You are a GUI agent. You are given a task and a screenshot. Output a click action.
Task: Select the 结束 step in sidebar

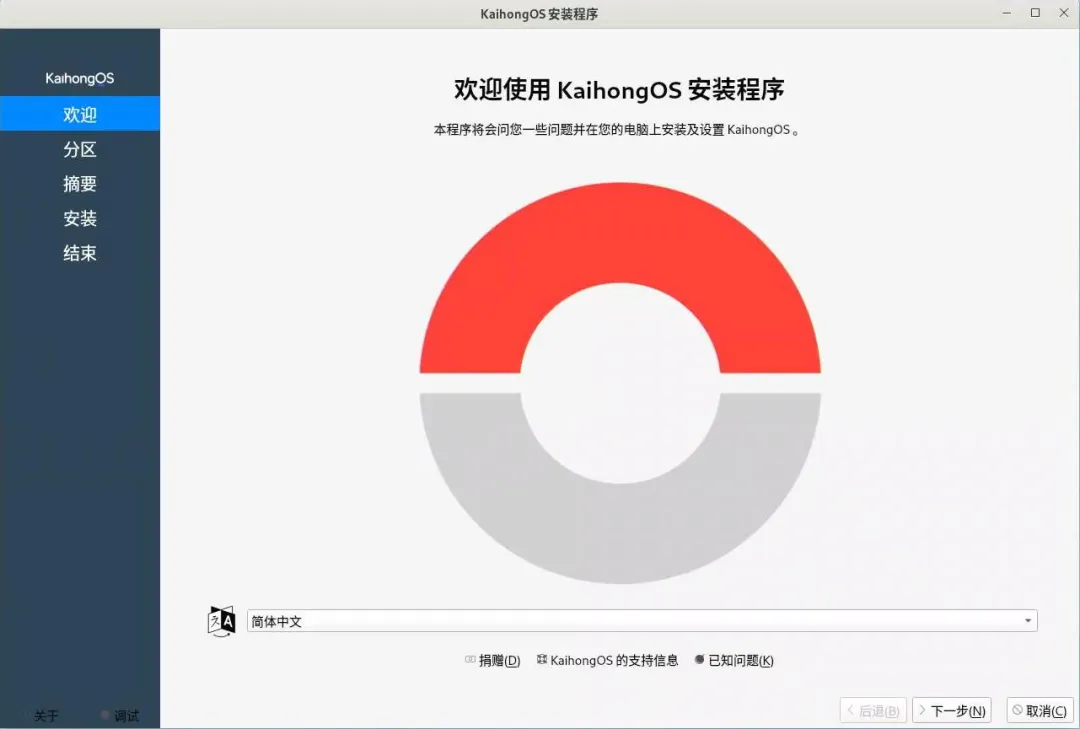coord(80,253)
